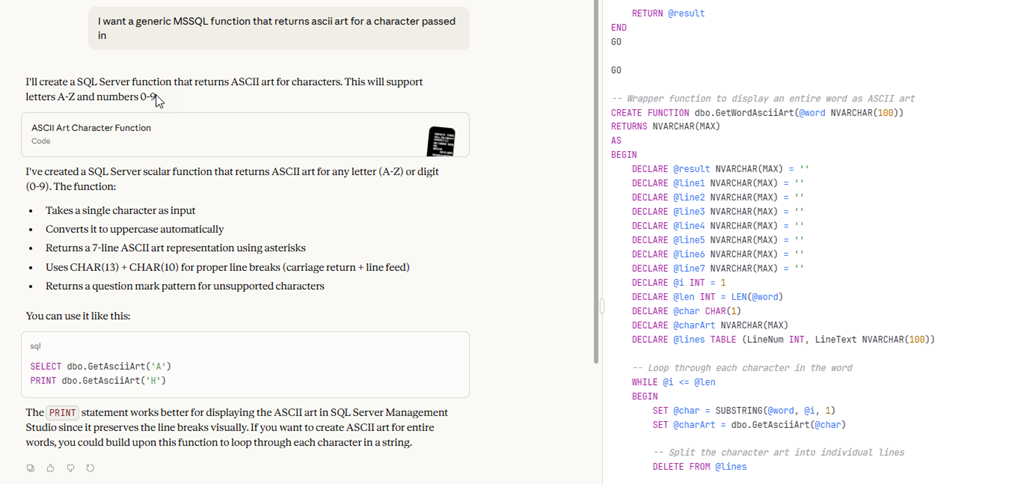The image size is (1024, 484).
Task: Click the user prompt message bubble
Action: [x=279, y=28]
